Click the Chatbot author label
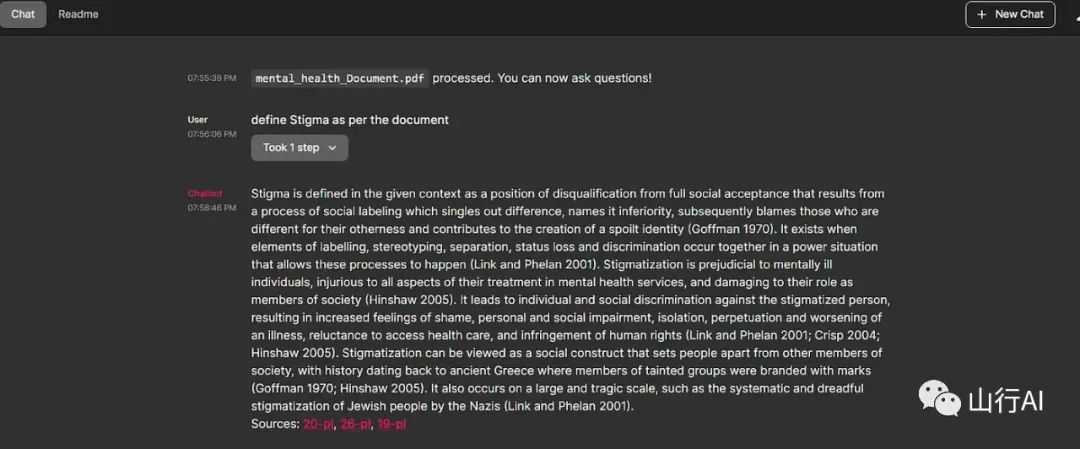1080x449 pixels. pyautogui.click(x=205, y=193)
